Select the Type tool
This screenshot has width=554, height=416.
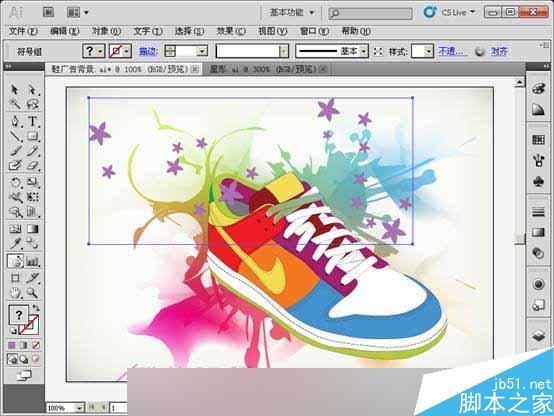pyautogui.click(x=32, y=121)
